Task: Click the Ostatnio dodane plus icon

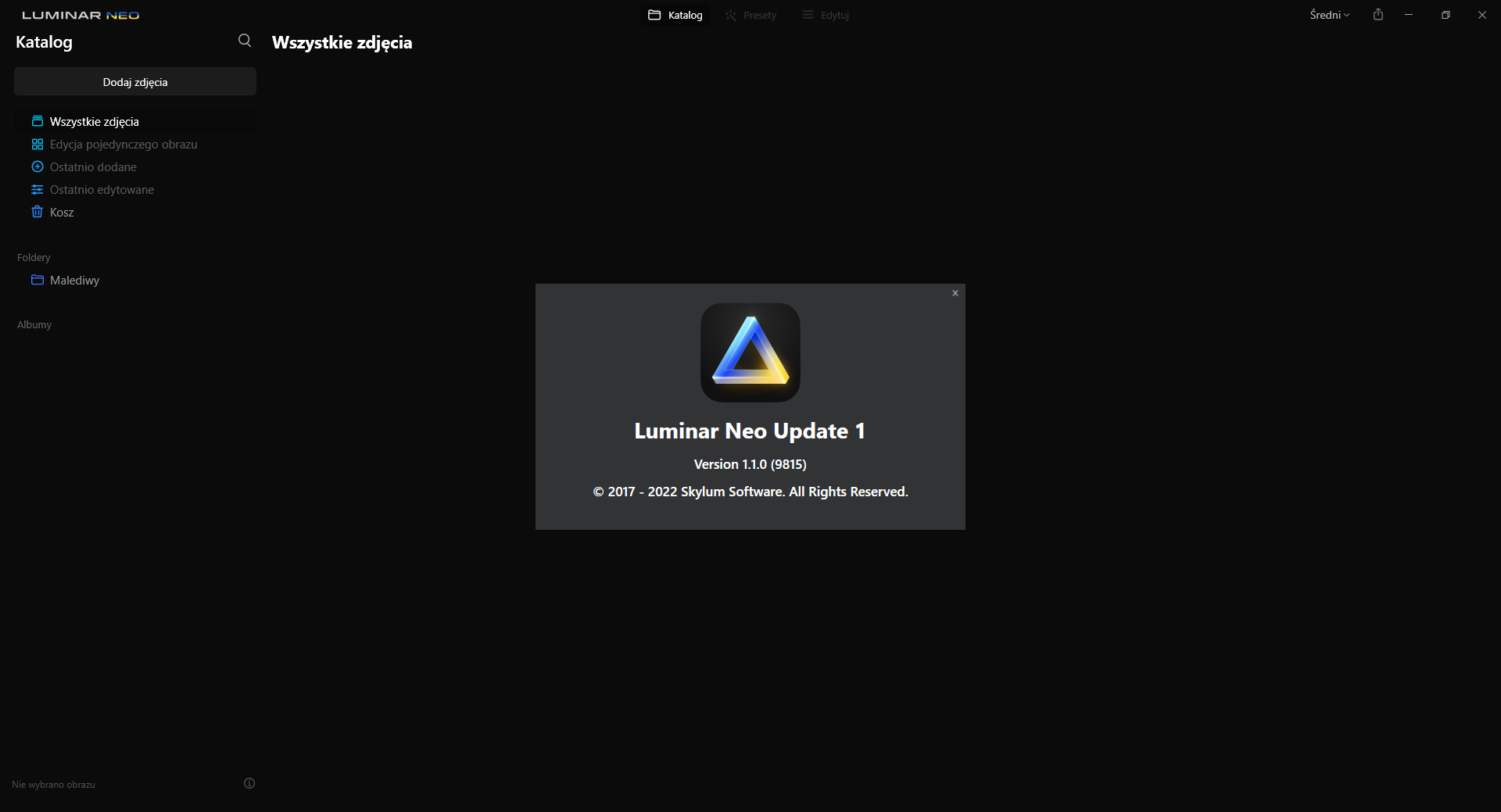Action: tap(37, 166)
